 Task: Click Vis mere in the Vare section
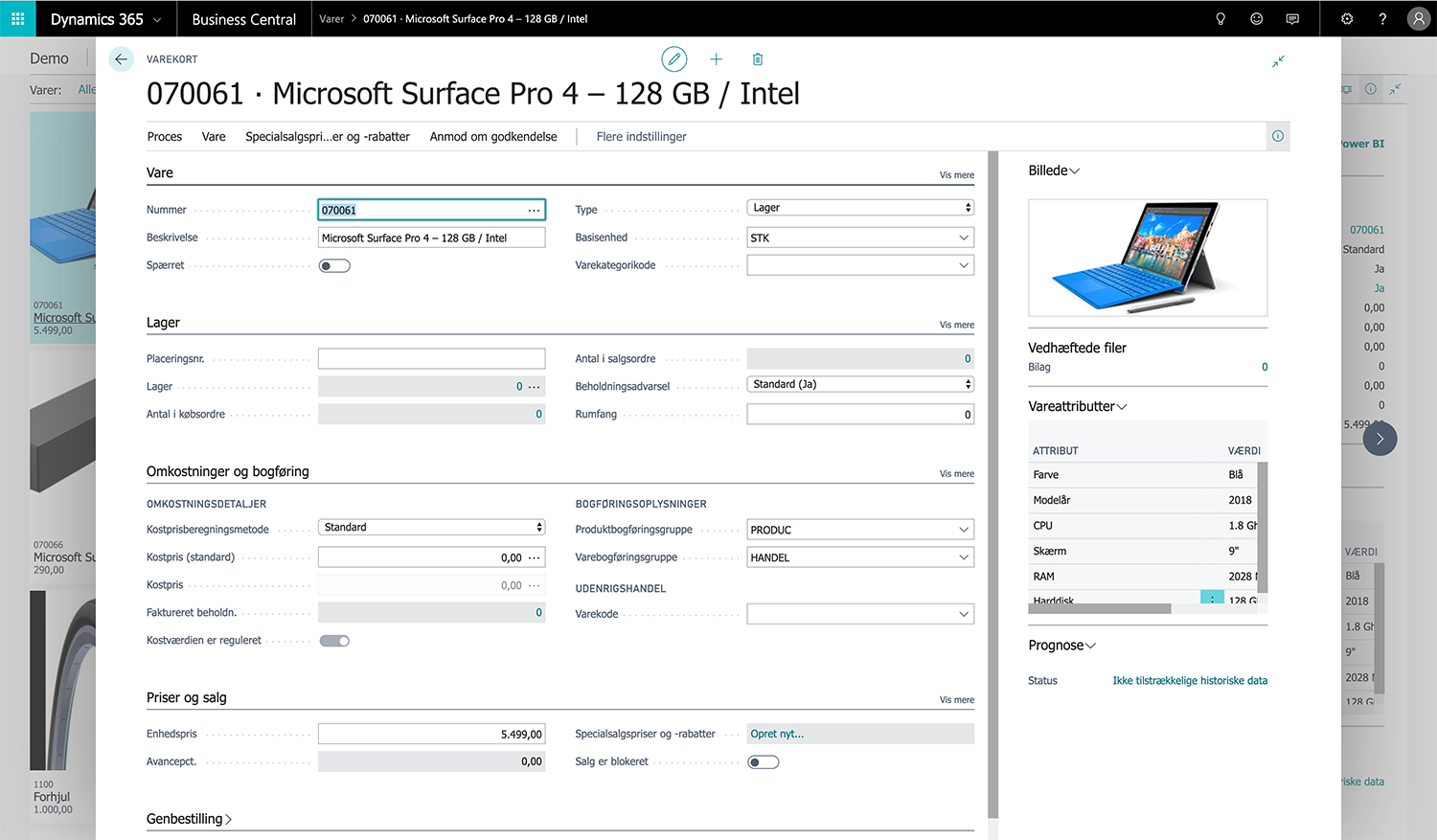pos(956,175)
